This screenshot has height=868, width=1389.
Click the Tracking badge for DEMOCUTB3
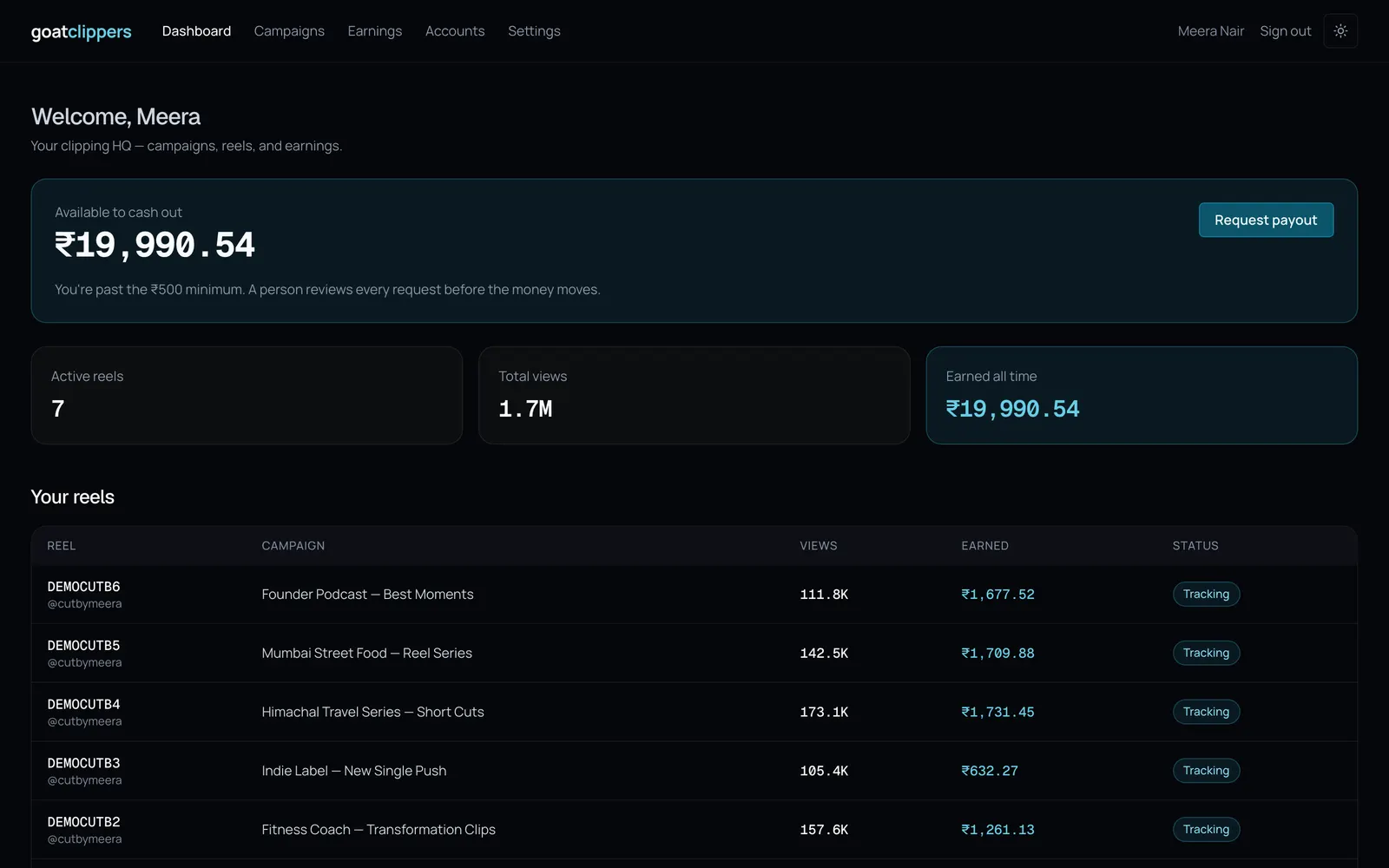(x=1206, y=771)
